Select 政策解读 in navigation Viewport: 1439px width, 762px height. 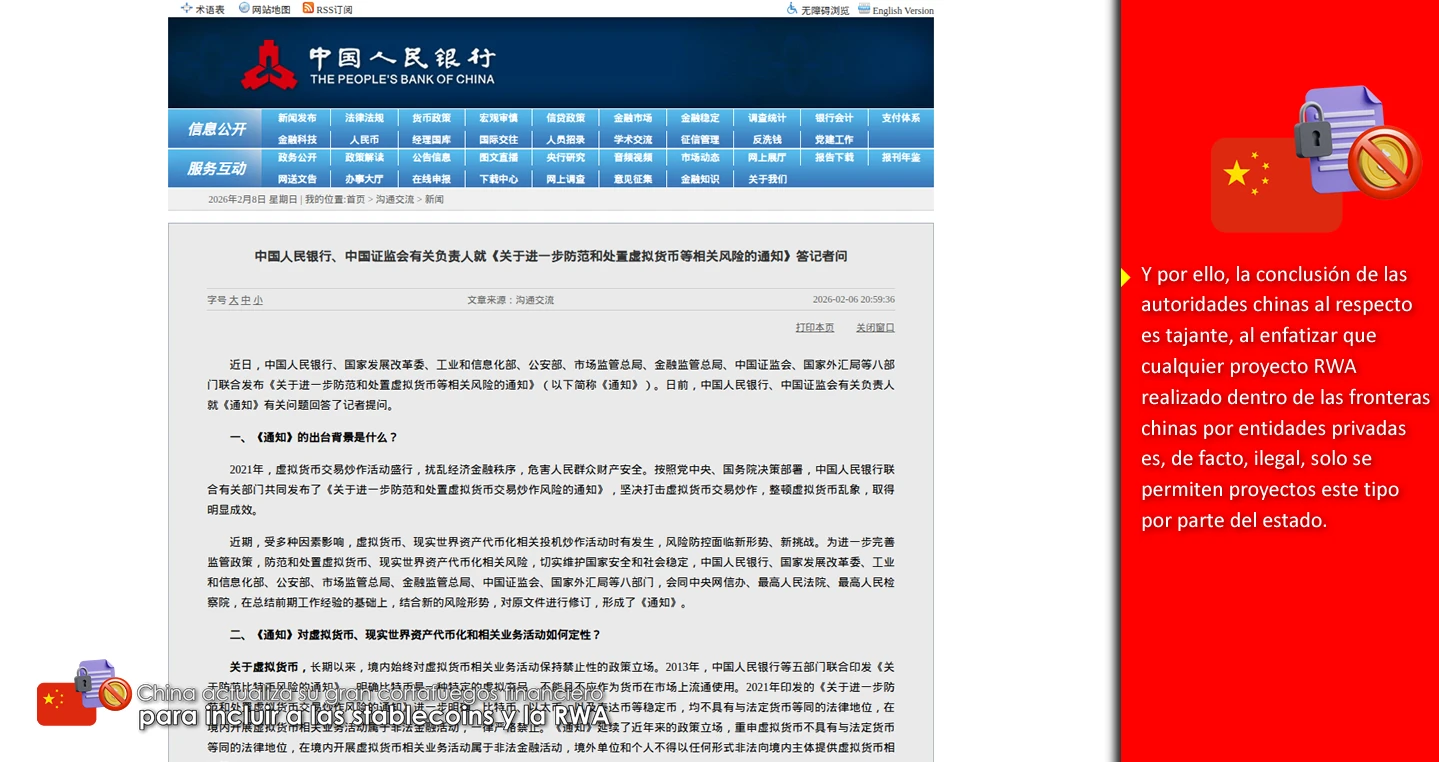click(x=364, y=157)
